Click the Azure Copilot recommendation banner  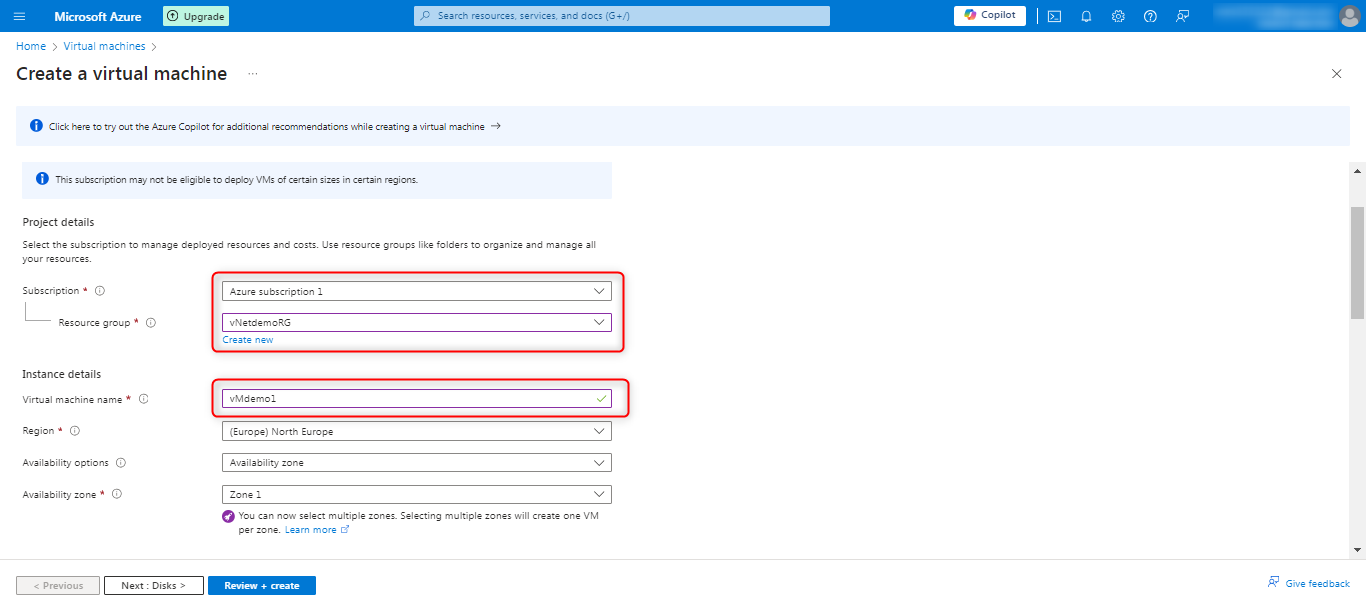click(683, 126)
